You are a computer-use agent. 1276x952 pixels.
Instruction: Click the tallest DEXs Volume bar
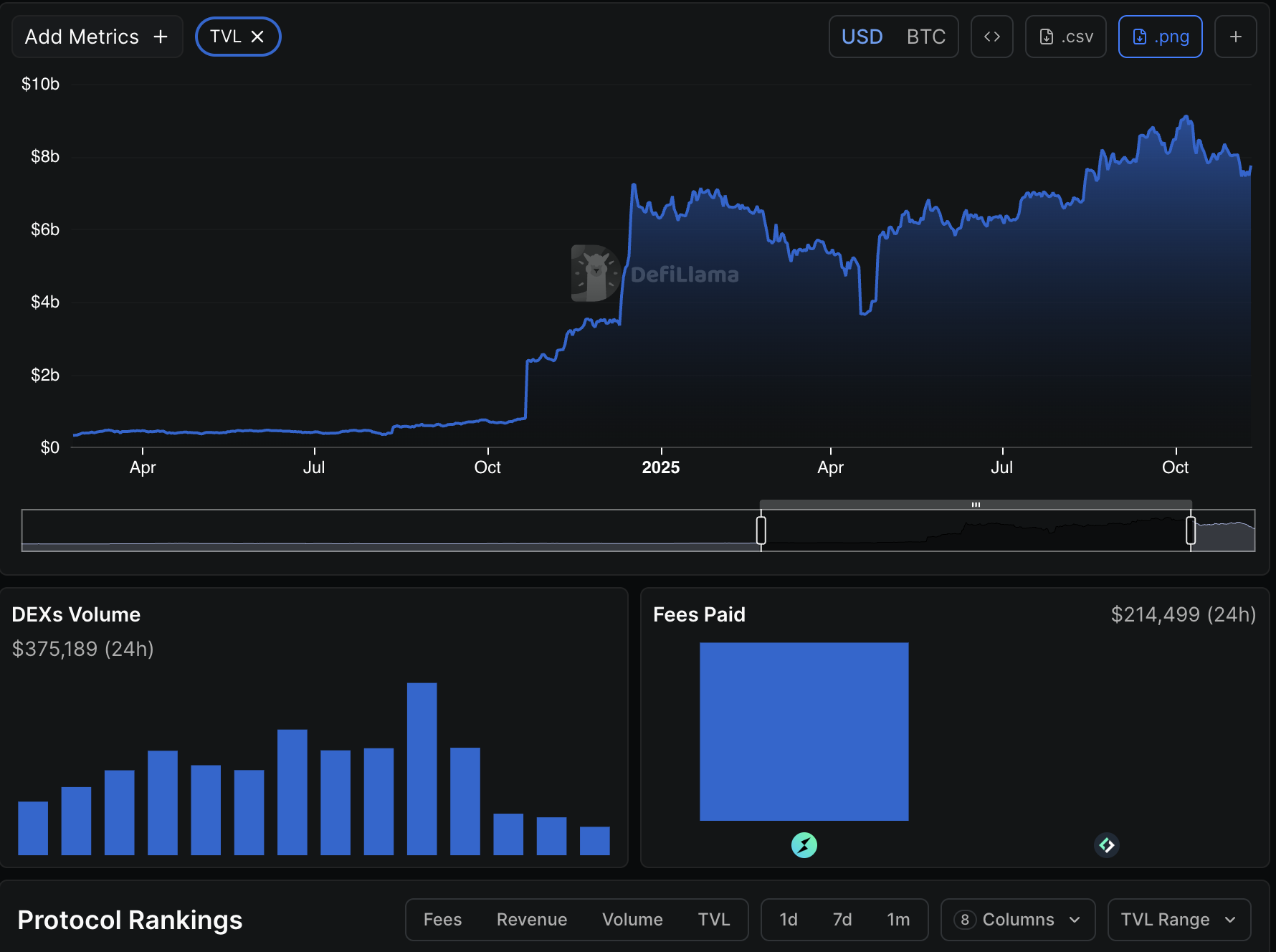422,768
